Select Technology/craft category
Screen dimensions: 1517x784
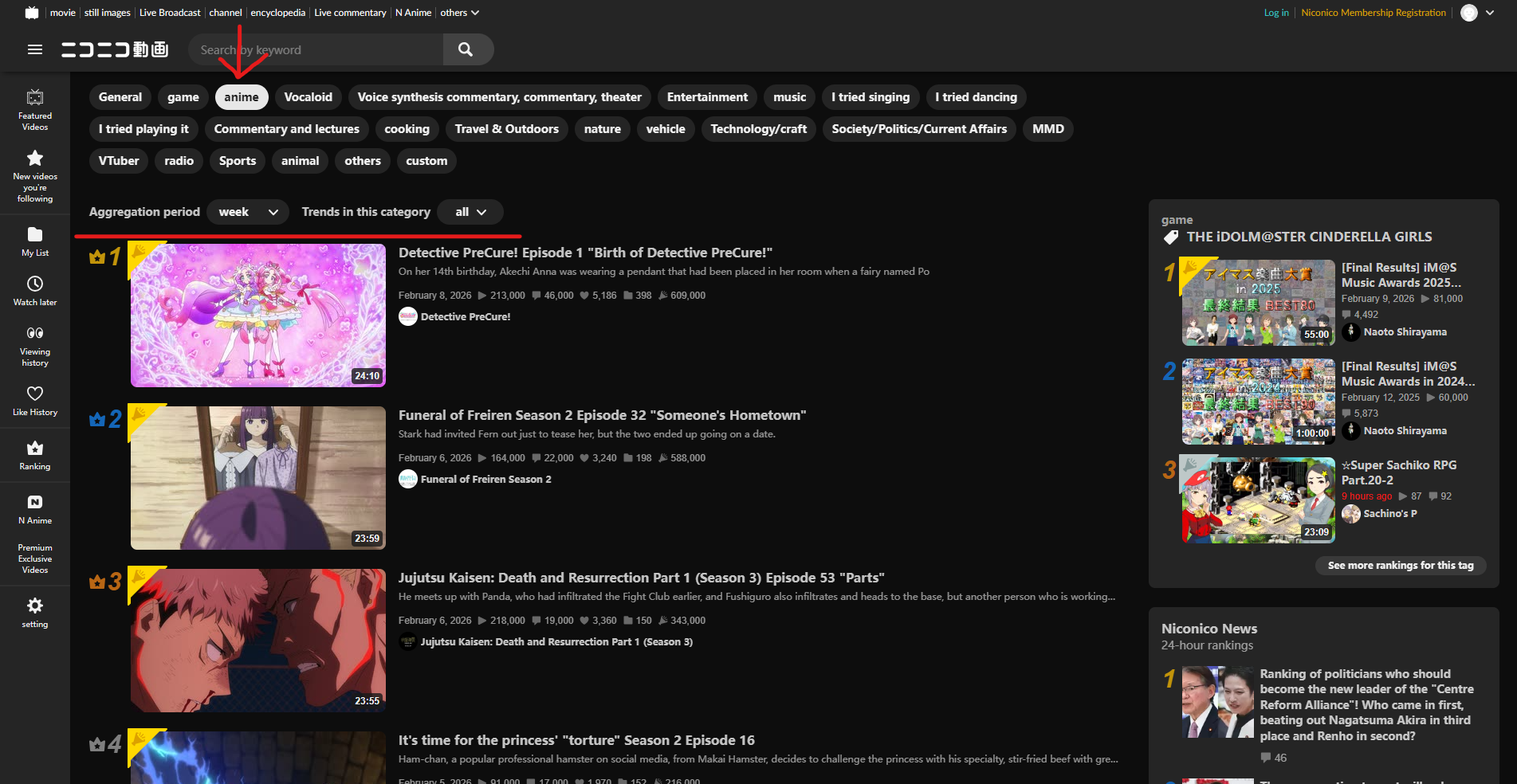759,129
